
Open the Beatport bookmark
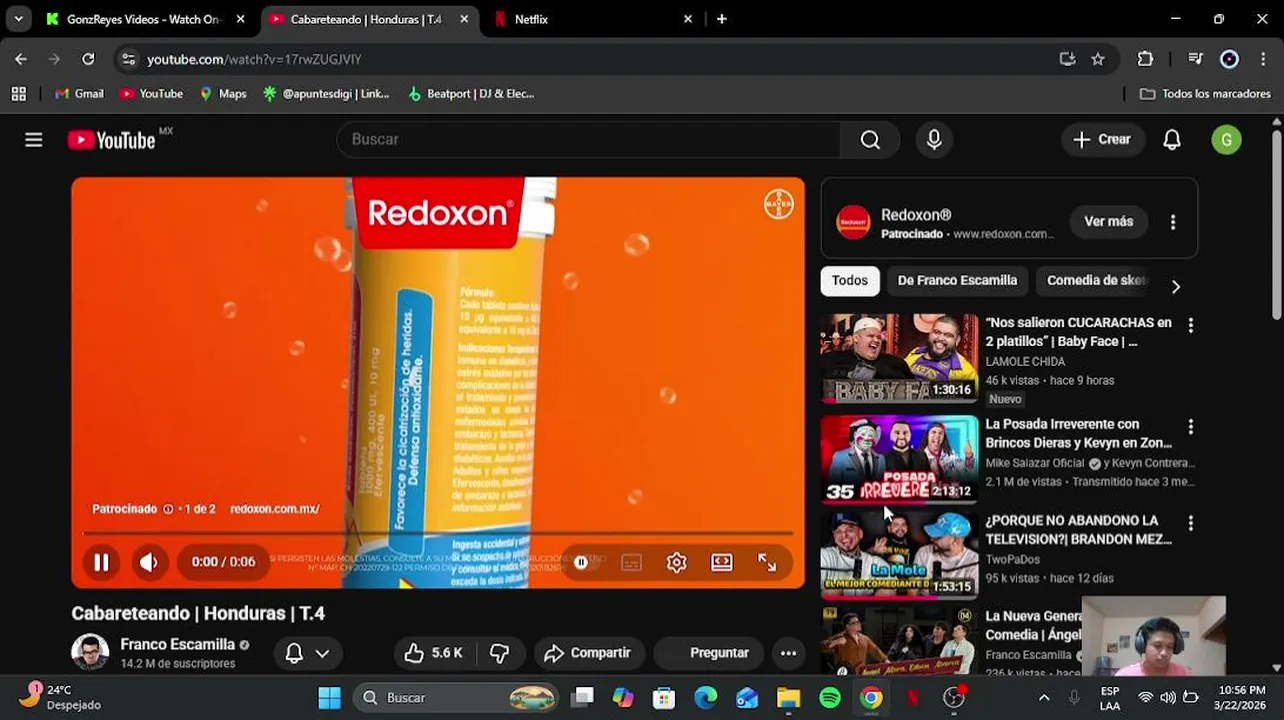(x=471, y=94)
